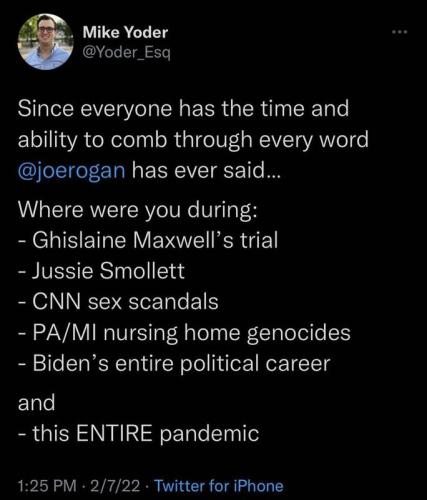427x500 pixels.
Task: Click the PA/MI nursing home genocides bullet
Action: point(184,333)
